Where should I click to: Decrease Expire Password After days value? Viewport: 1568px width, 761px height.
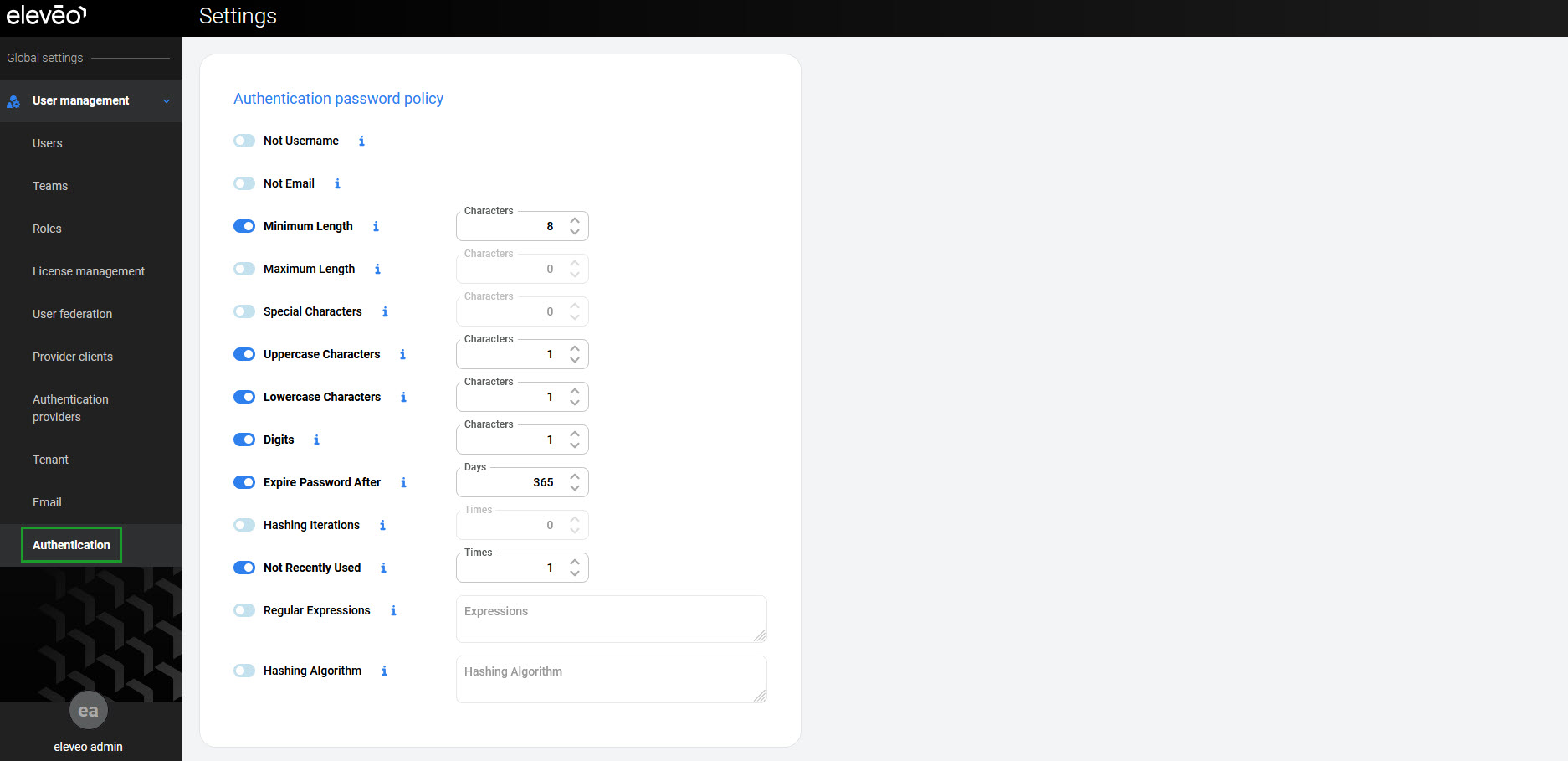tap(575, 488)
